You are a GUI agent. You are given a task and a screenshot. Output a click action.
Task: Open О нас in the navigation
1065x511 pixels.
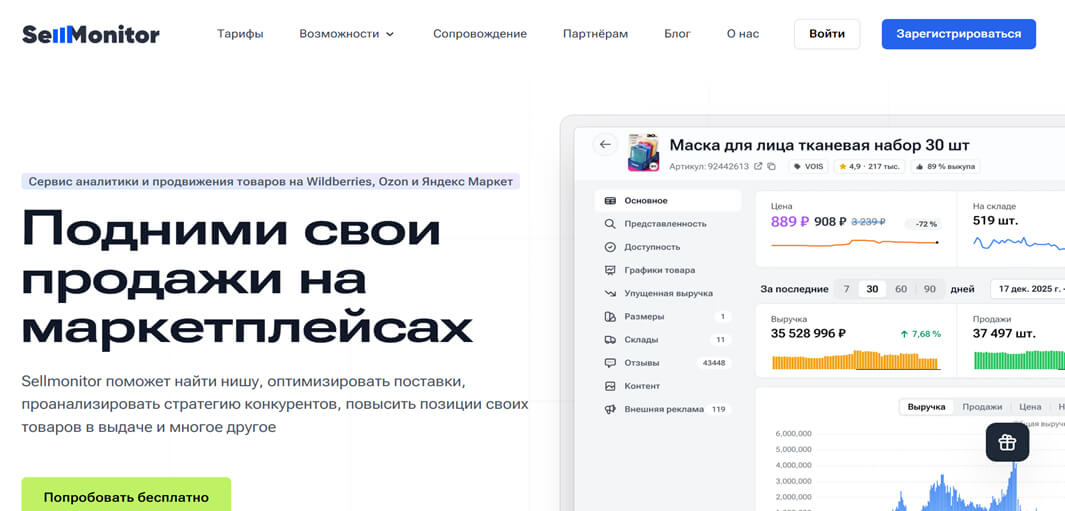pos(742,34)
